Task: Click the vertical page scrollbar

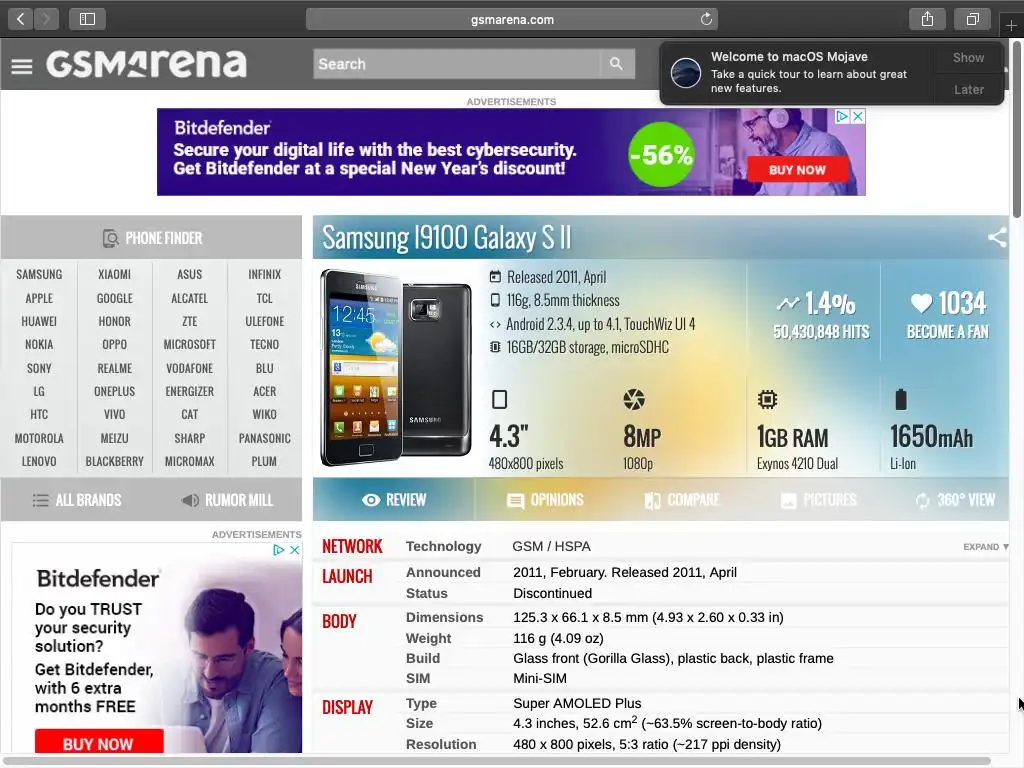Action: tap(1017, 128)
